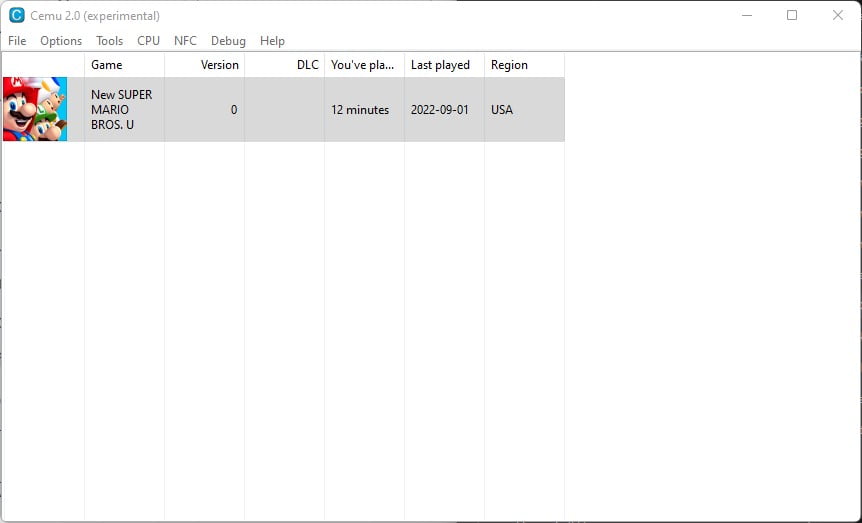Sort by the Last played column header

click(x=445, y=65)
